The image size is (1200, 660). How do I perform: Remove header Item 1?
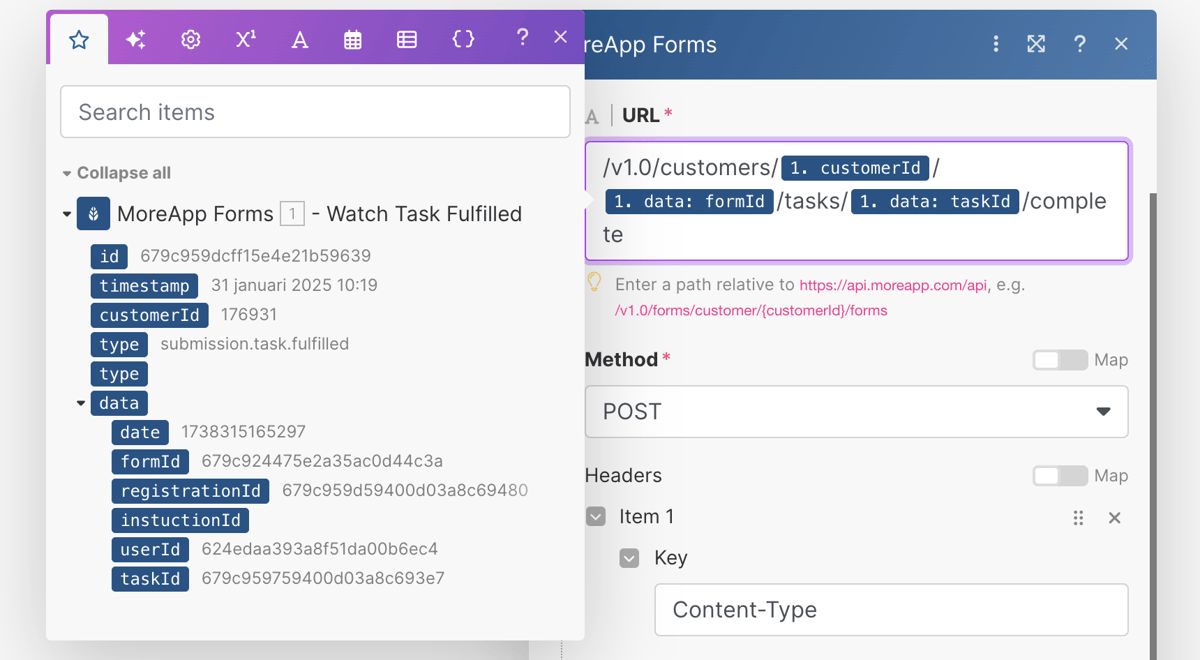1115,518
